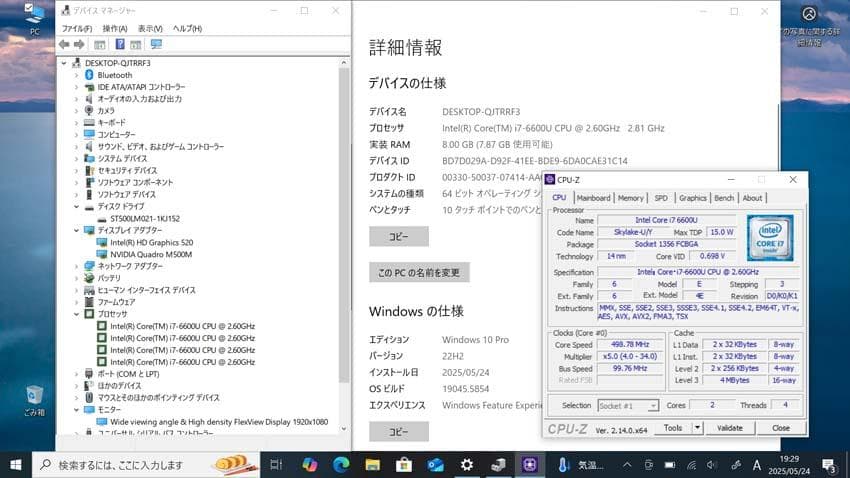Image resolution: width=850 pixels, height=478 pixels.
Task: Click the Tools button in CPU-Z
Action: [673, 428]
